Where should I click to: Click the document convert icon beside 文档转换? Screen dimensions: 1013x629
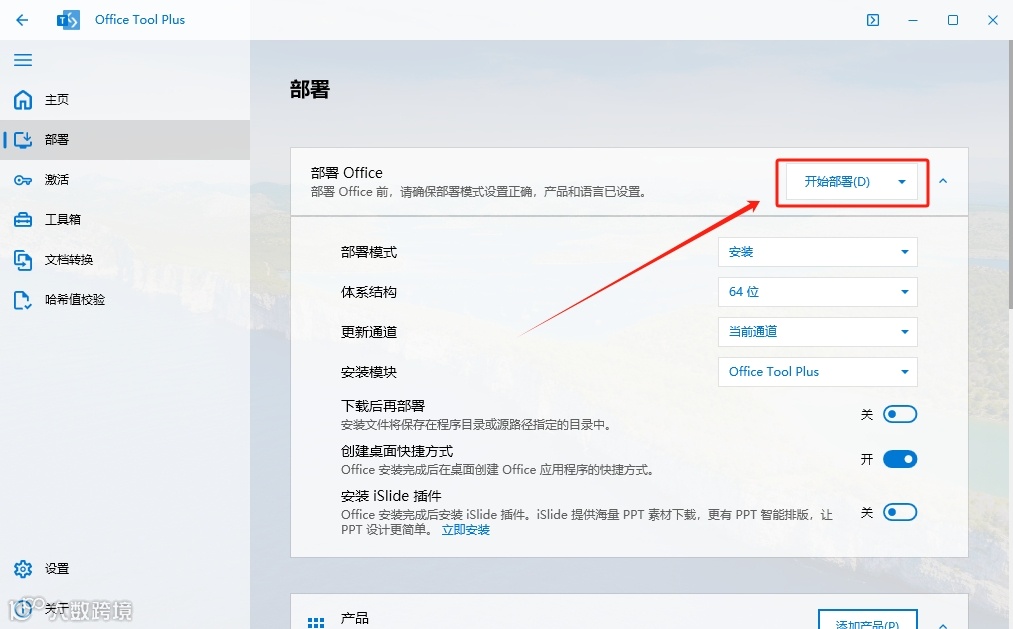[x=23, y=260]
